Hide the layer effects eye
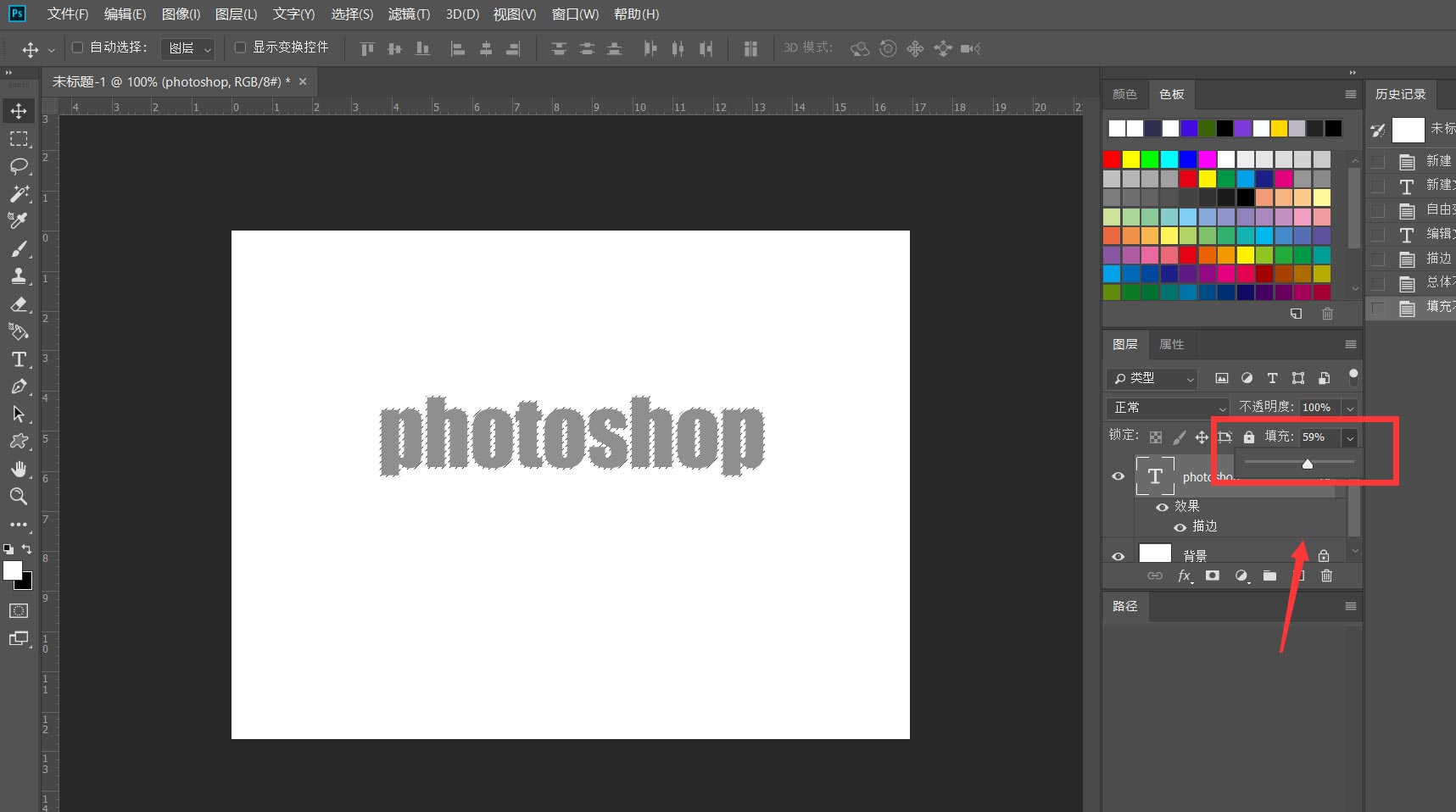Viewport: 1456px width, 812px height. point(1162,507)
